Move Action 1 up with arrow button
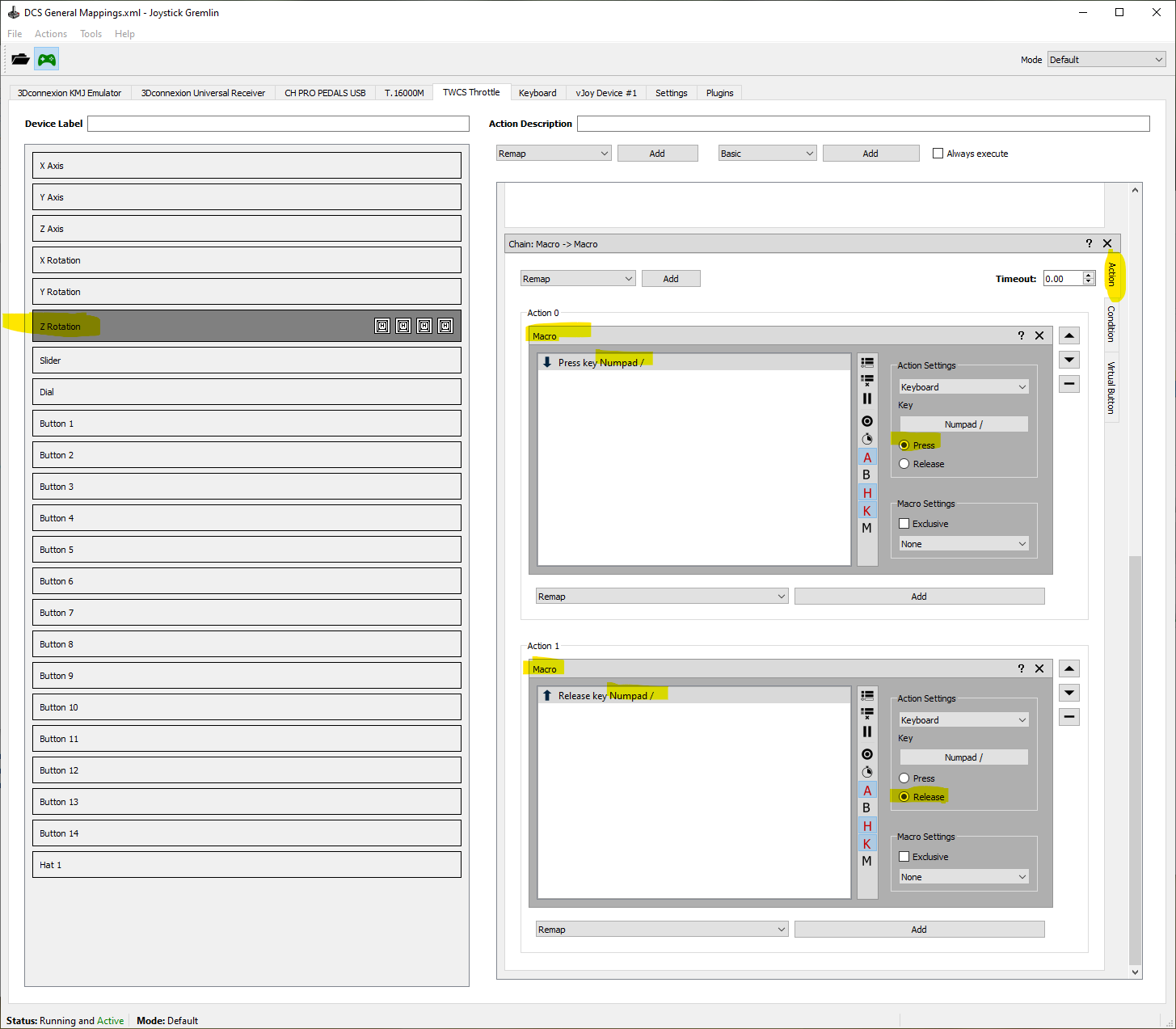 1069,668
